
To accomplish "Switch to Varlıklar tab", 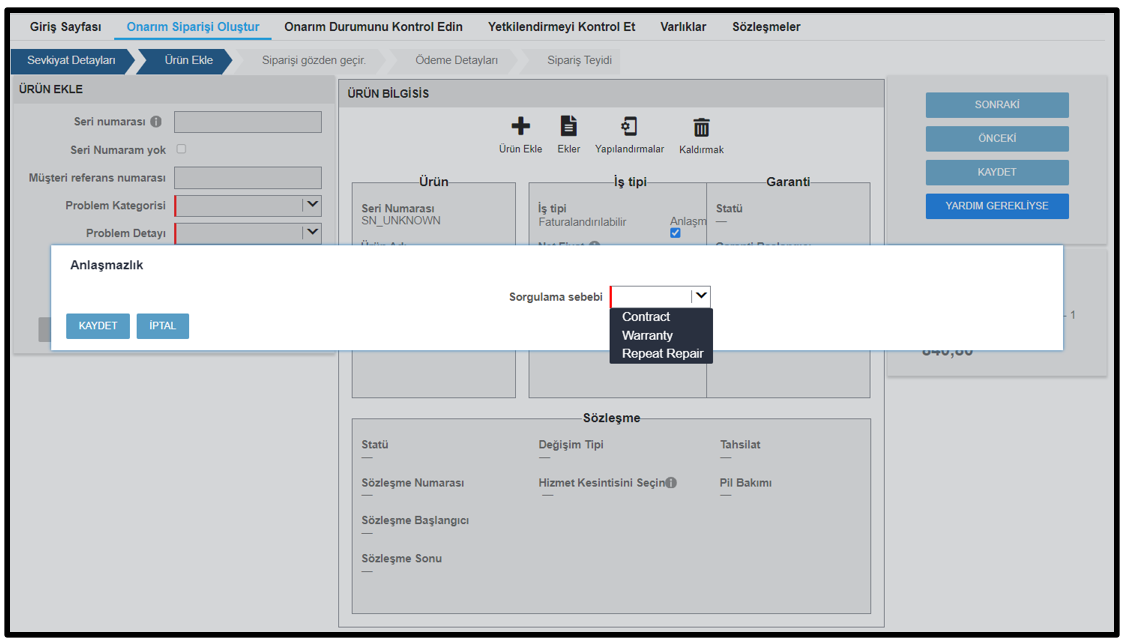I will (x=683, y=27).
